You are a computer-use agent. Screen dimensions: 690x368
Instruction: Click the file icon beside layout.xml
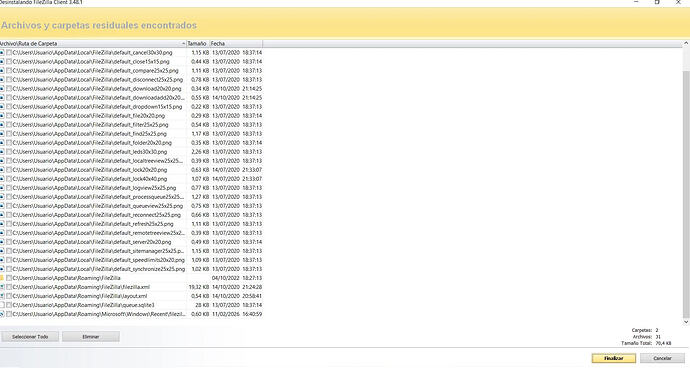click(x=2, y=296)
